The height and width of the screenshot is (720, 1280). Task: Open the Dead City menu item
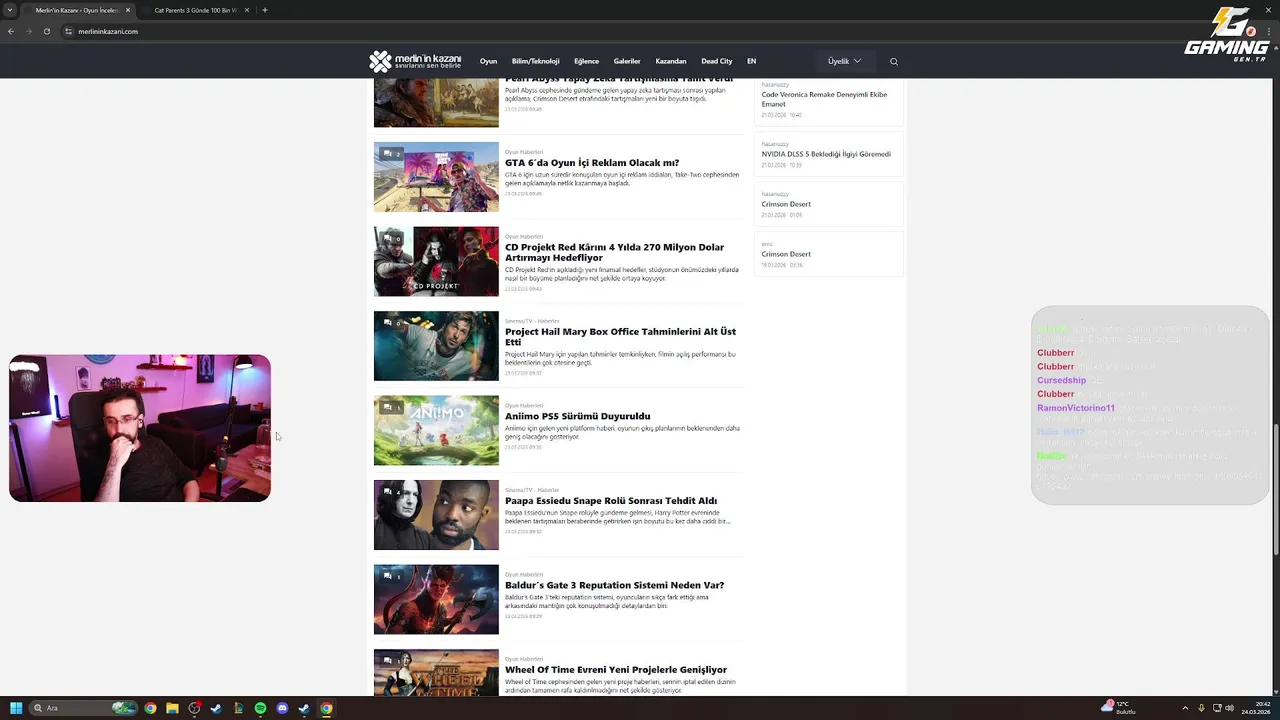coord(716,61)
